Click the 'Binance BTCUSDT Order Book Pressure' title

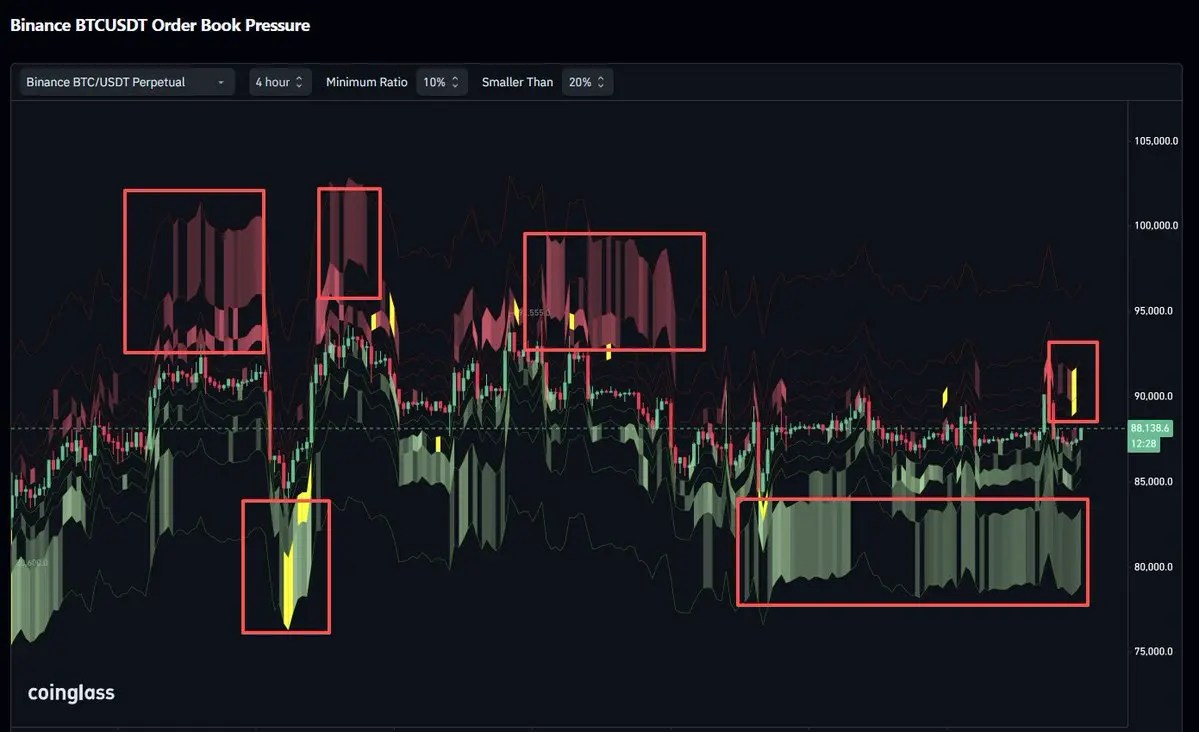pos(160,25)
